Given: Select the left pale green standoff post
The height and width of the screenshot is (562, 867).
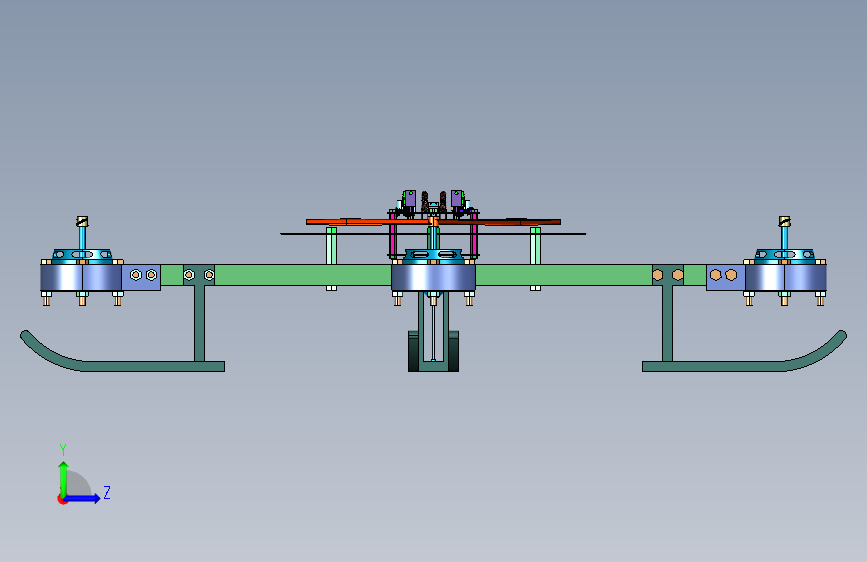Looking at the screenshot, I should coord(331,246).
